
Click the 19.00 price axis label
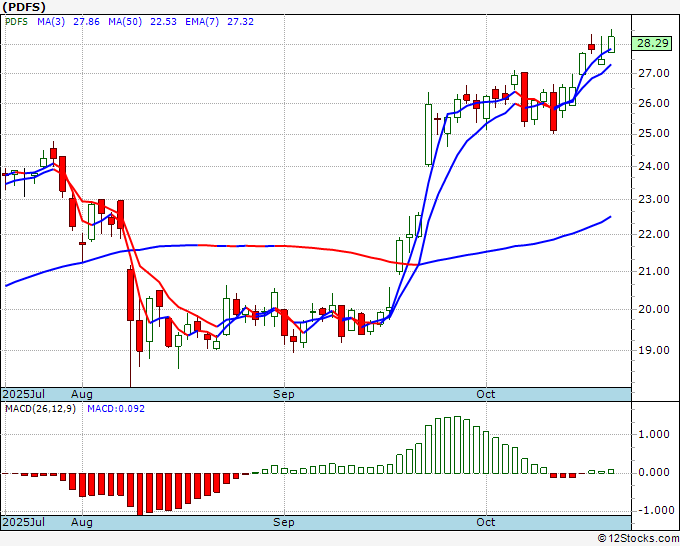coord(654,350)
